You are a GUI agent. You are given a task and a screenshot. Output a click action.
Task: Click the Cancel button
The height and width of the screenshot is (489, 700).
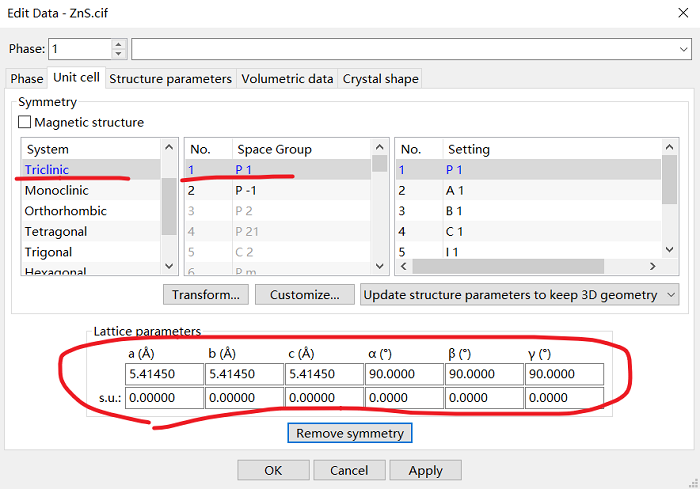click(349, 470)
